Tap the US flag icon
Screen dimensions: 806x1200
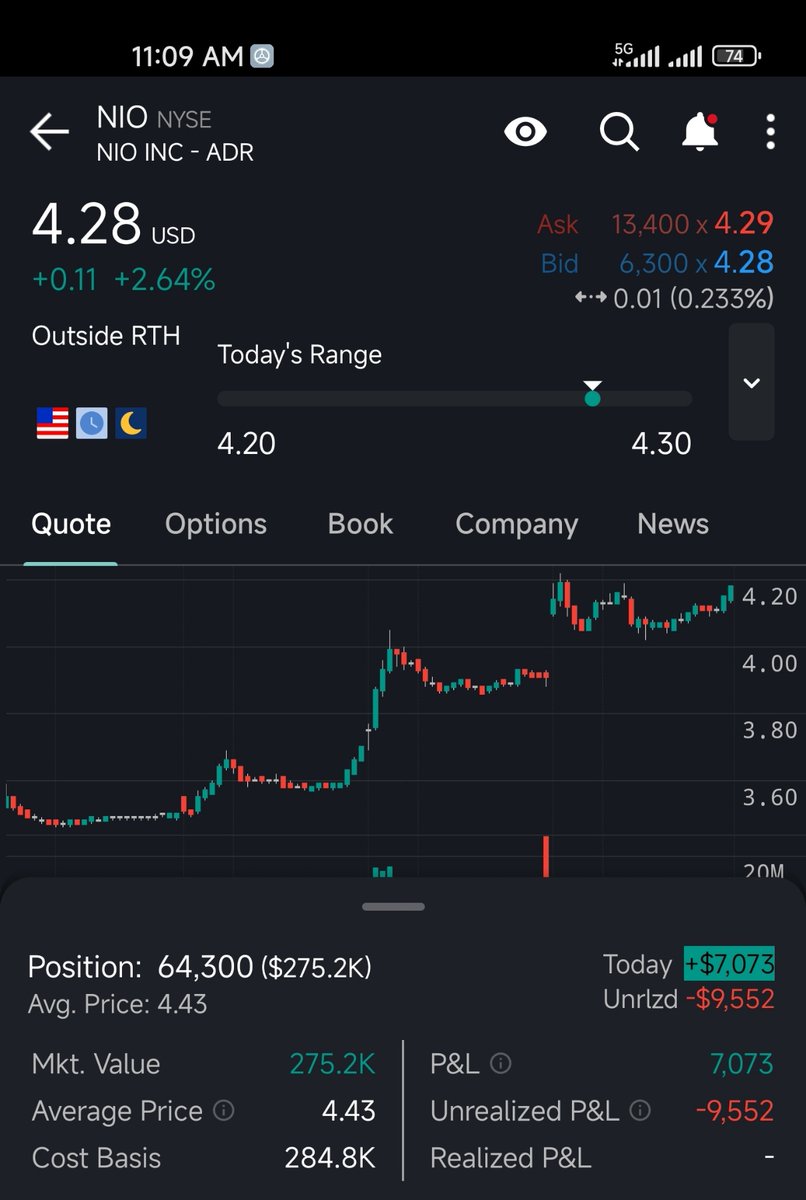tap(52, 423)
